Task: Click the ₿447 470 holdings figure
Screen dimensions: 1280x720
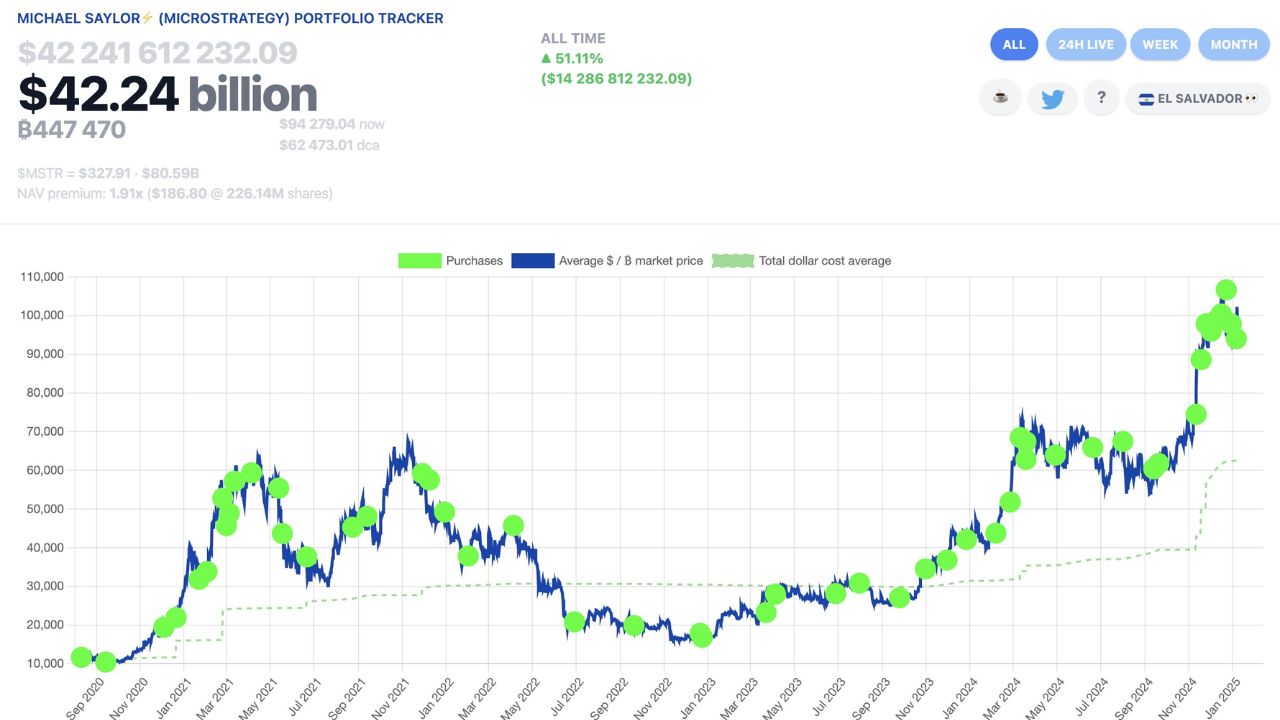Action: (x=72, y=129)
